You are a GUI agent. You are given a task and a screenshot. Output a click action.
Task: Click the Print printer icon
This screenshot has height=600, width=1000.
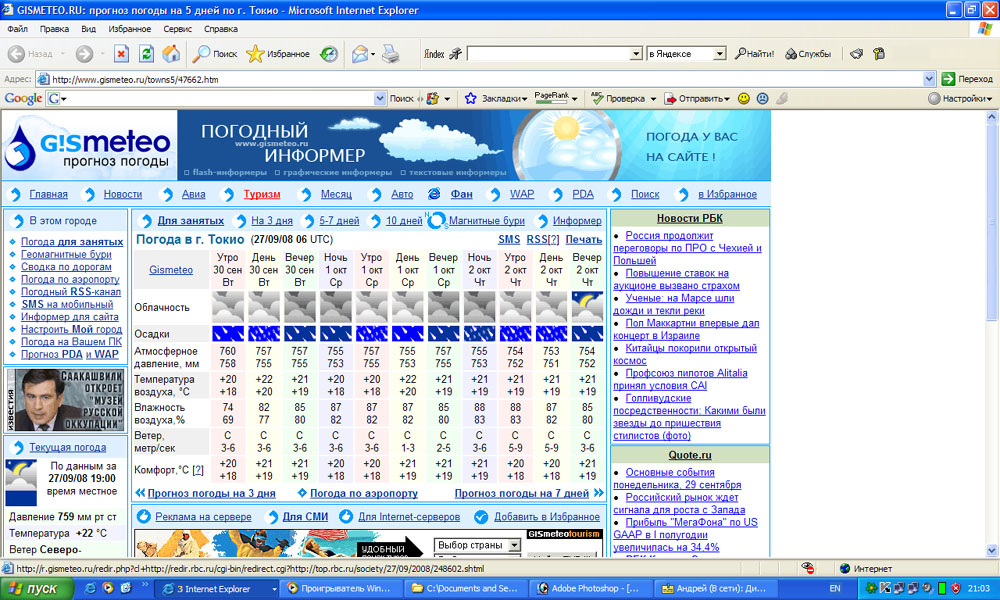coord(390,54)
